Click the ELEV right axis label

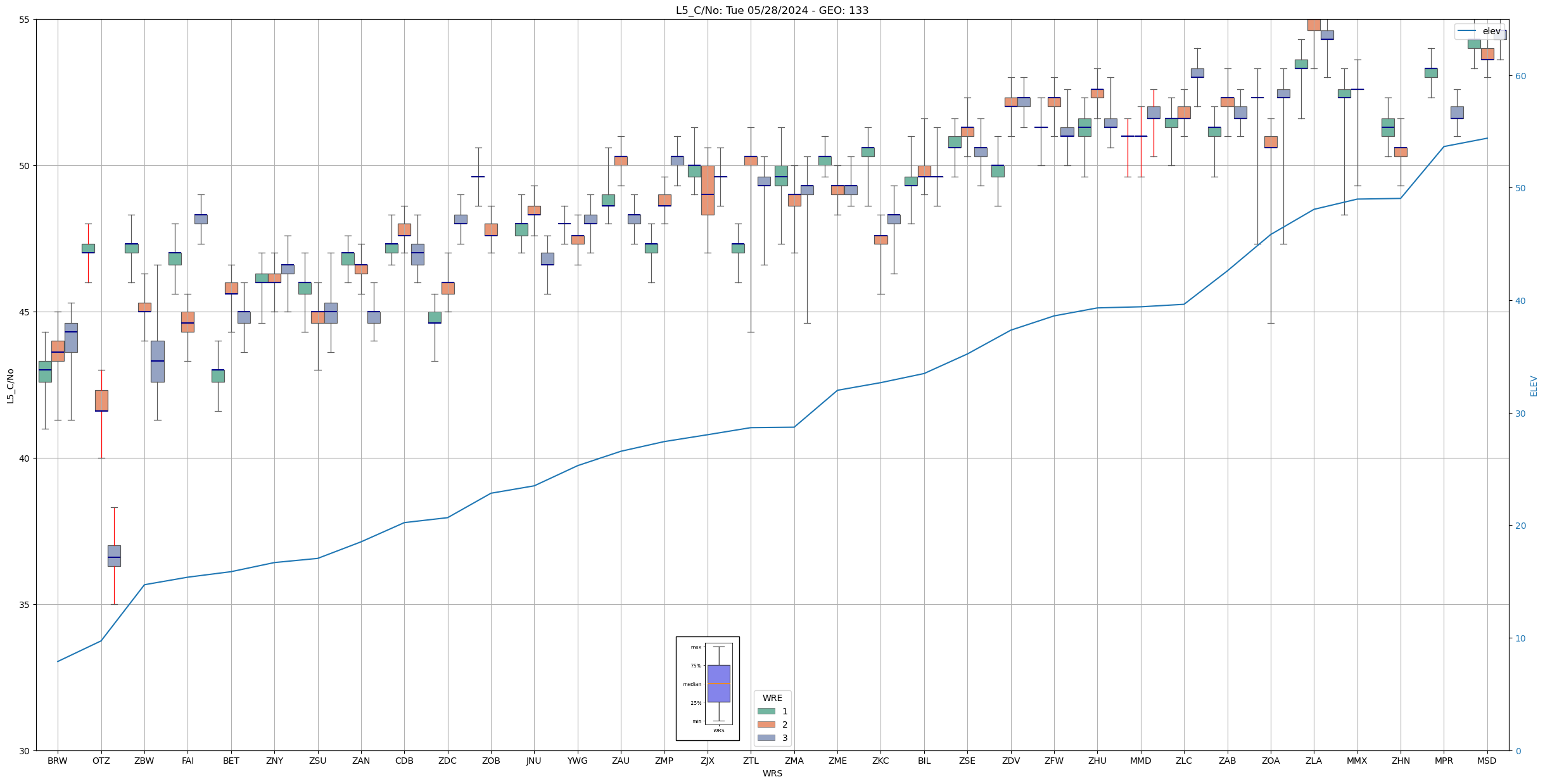click(1534, 386)
